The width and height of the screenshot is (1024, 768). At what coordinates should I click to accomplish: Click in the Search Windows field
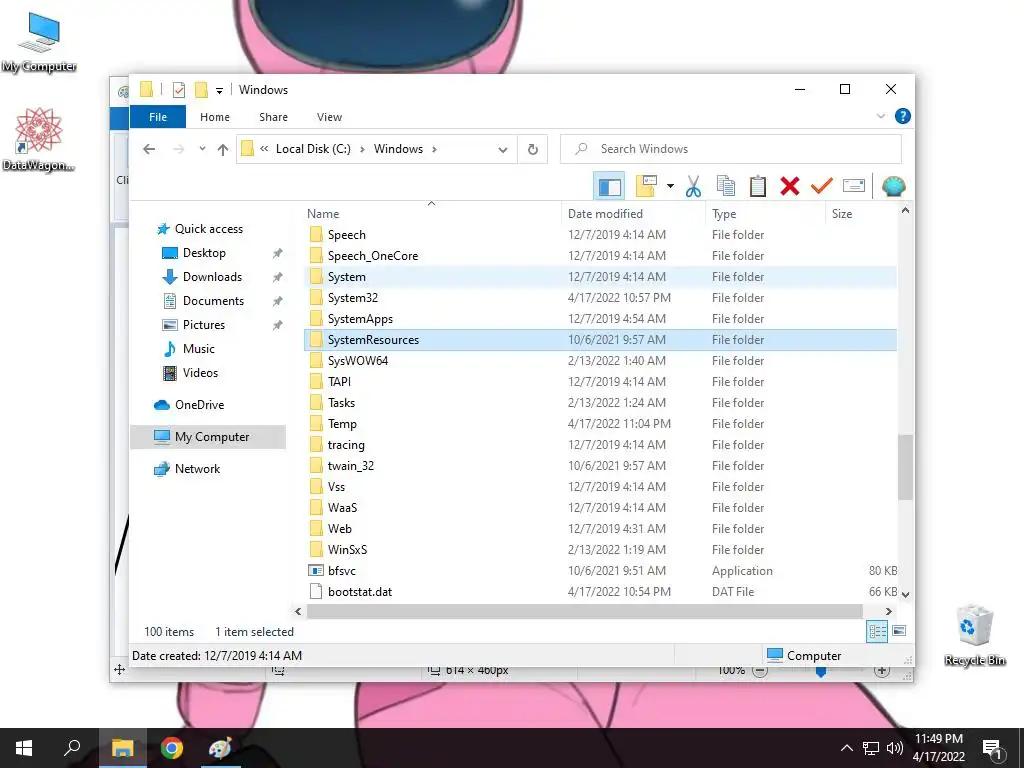[x=731, y=149]
